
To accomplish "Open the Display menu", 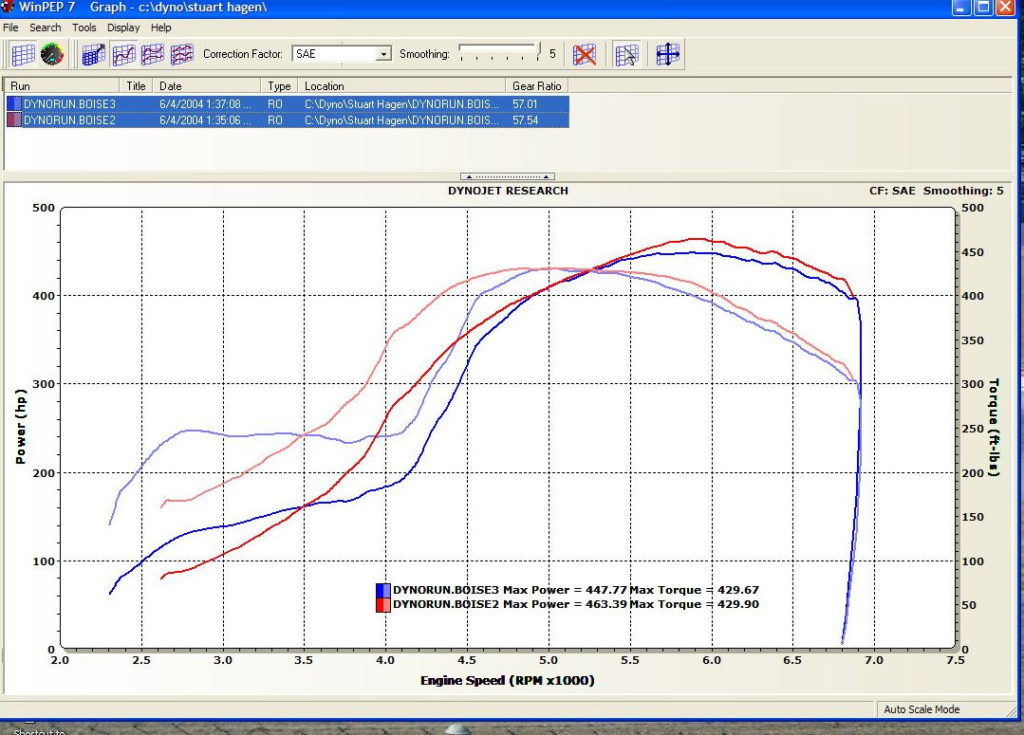I will point(123,27).
